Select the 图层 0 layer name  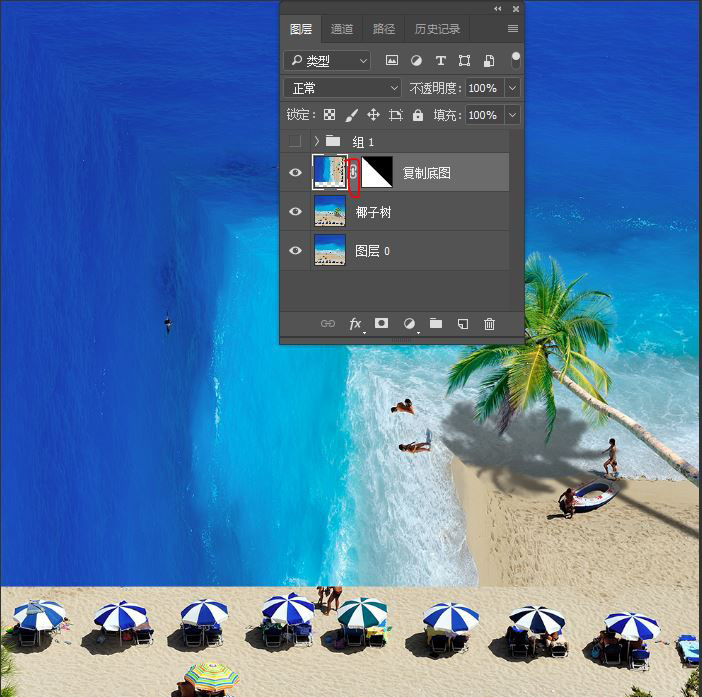[x=372, y=251]
